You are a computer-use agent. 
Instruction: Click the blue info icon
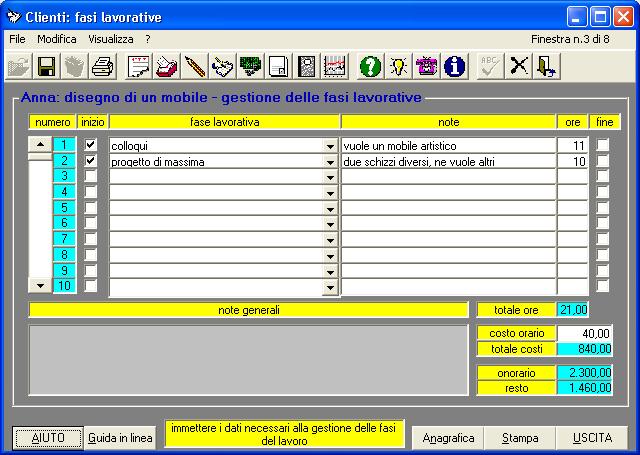click(x=455, y=66)
